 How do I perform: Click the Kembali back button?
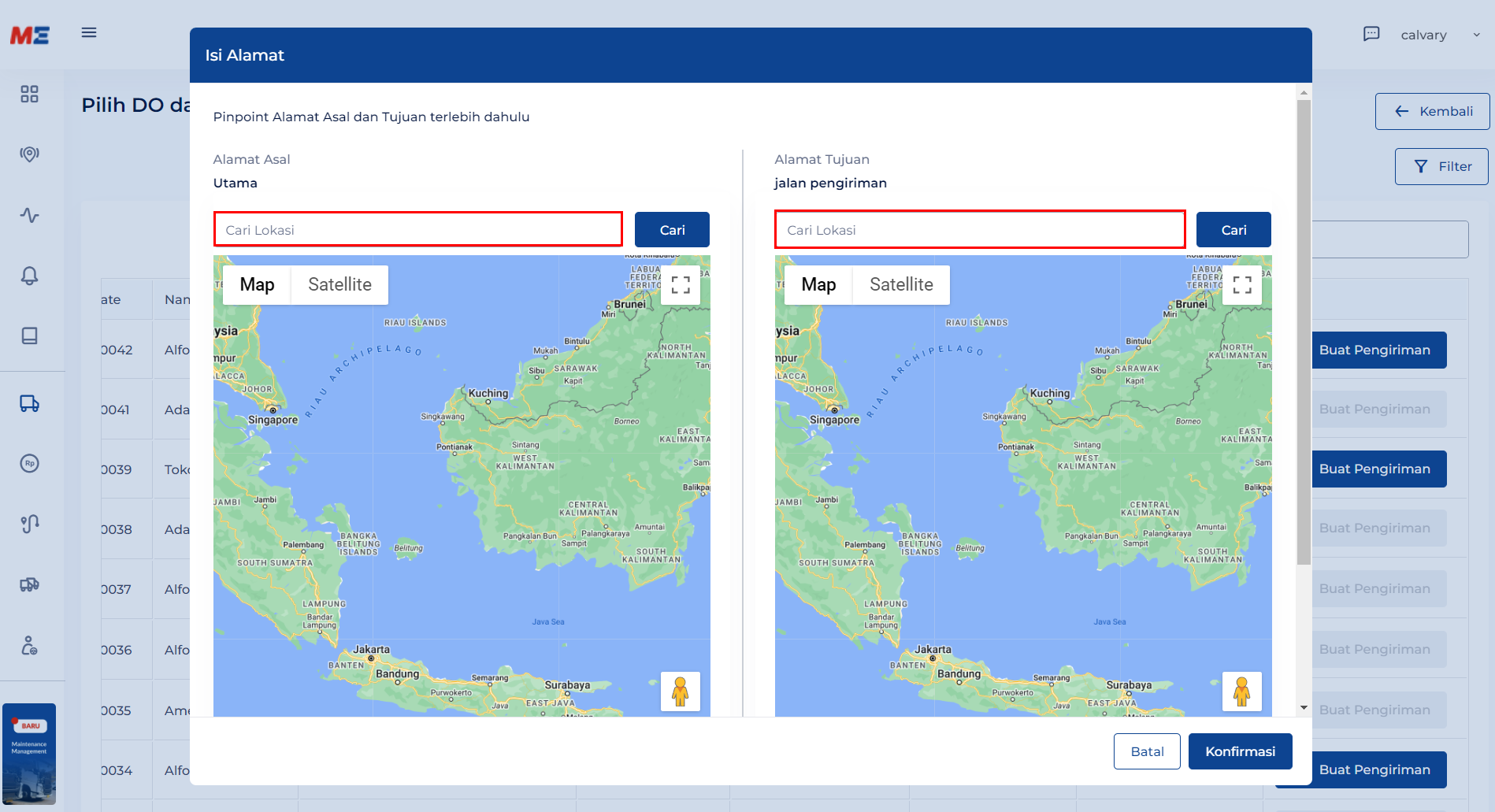pyautogui.click(x=1433, y=111)
